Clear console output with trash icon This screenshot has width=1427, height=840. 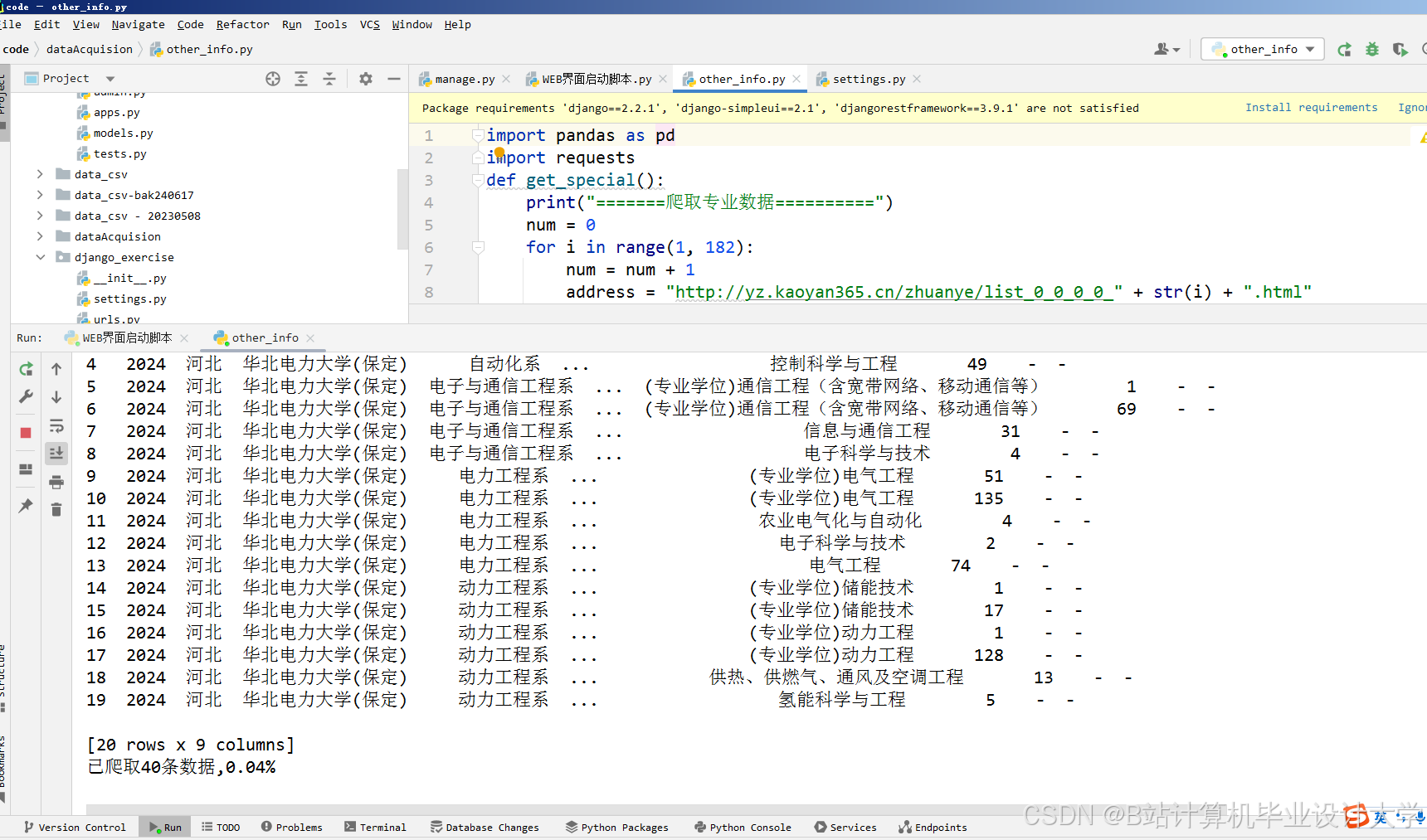(56, 510)
